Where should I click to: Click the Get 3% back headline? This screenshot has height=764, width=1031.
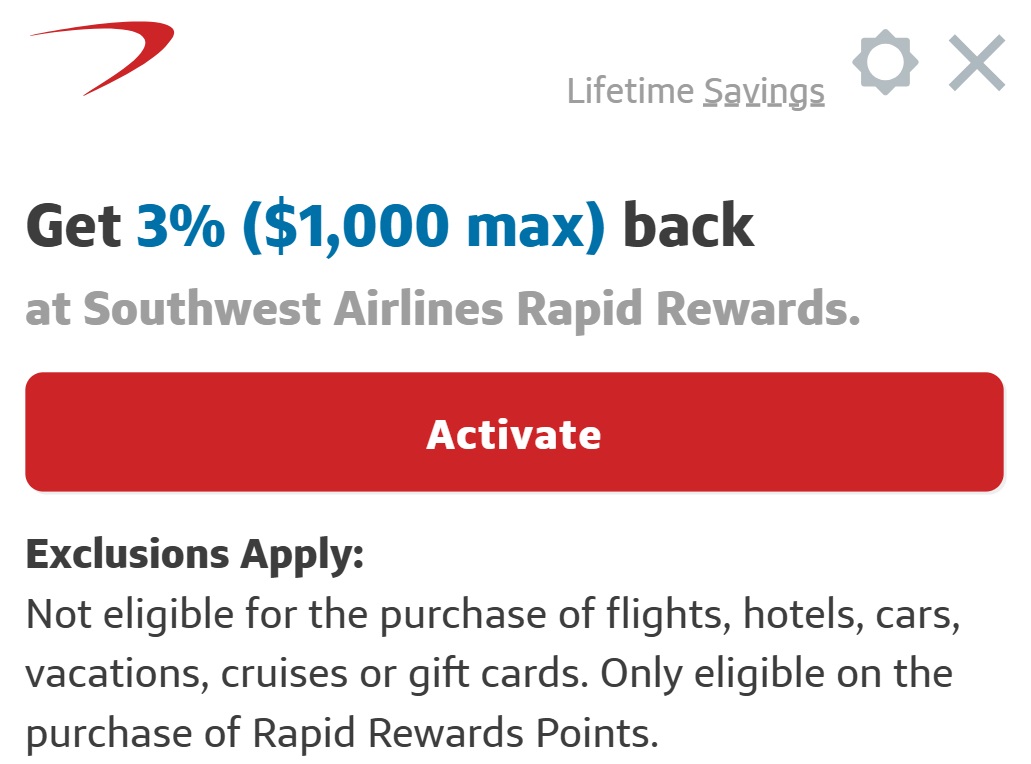[x=390, y=225]
